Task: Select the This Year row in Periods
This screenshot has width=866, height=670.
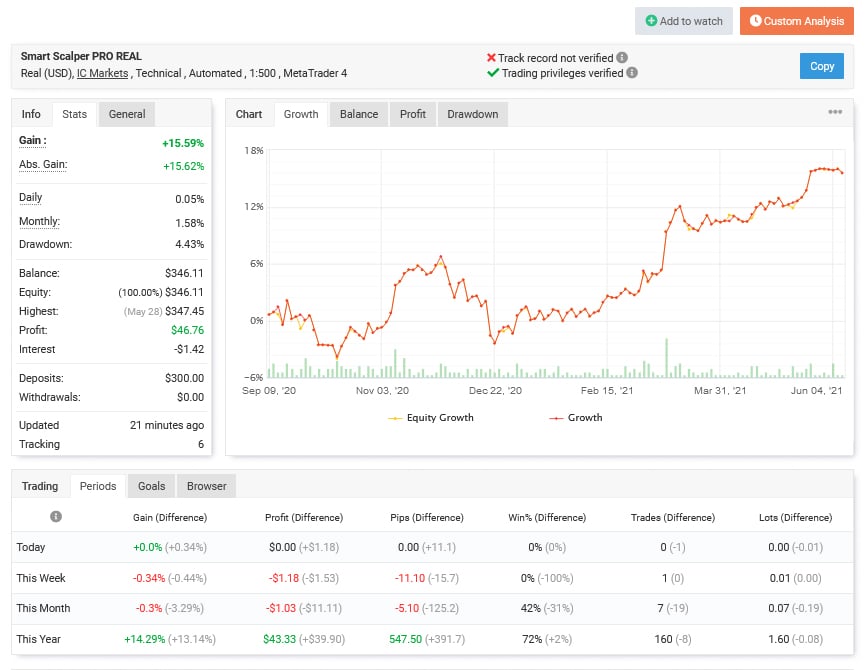Action: [x=42, y=639]
